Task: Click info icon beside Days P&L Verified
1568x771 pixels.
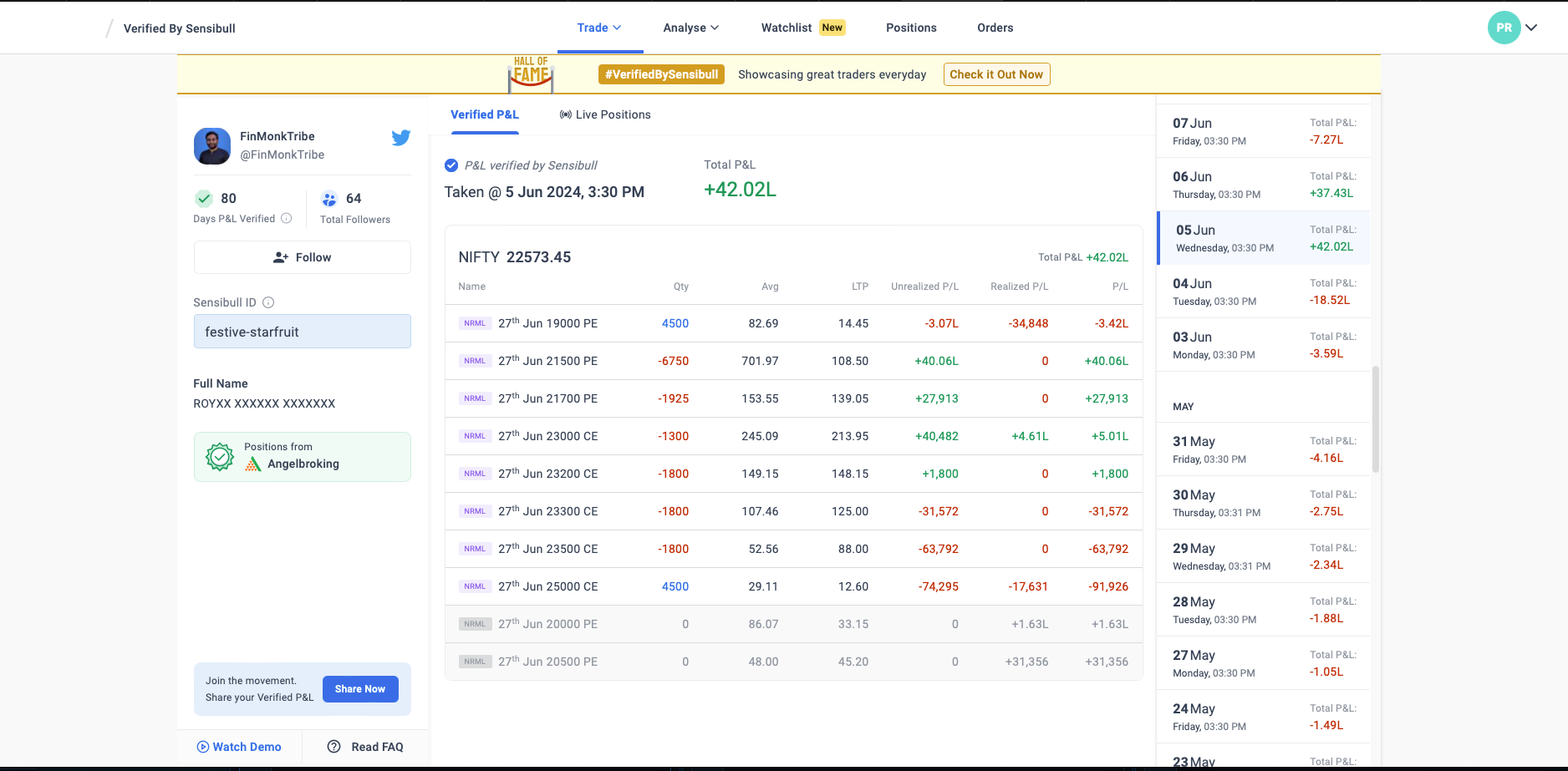Action: (287, 219)
